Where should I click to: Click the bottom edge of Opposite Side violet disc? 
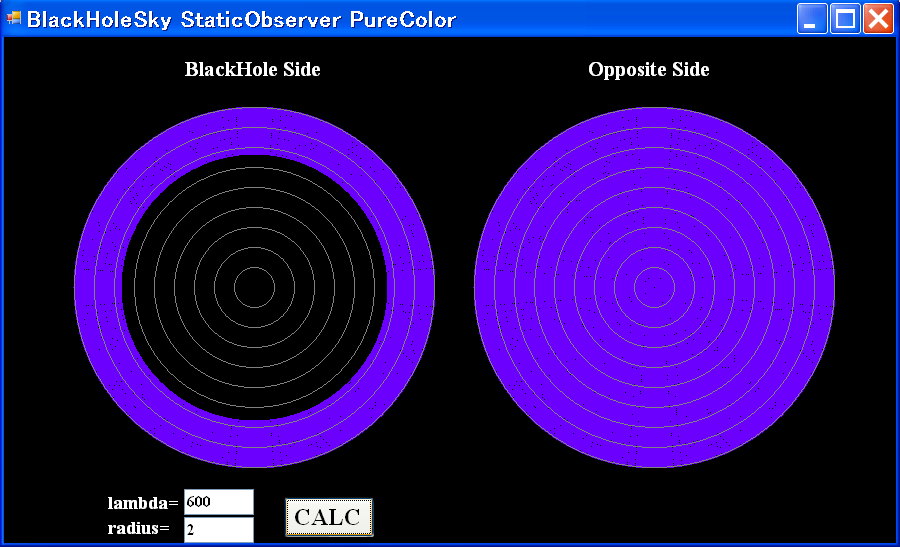pyautogui.click(x=654, y=464)
